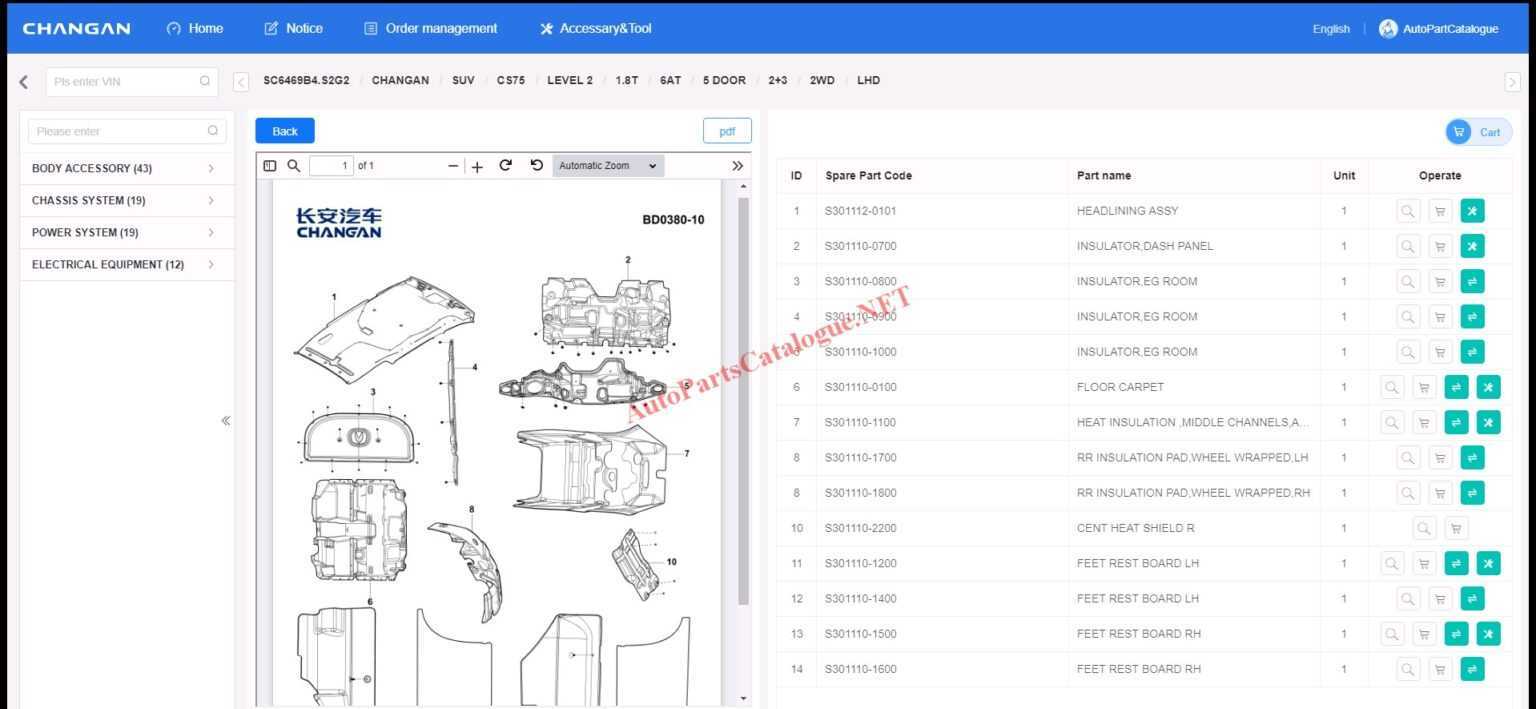Toggle the find tool in PDF toolbar
The height and width of the screenshot is (709, 1536).
pos(294,165)
